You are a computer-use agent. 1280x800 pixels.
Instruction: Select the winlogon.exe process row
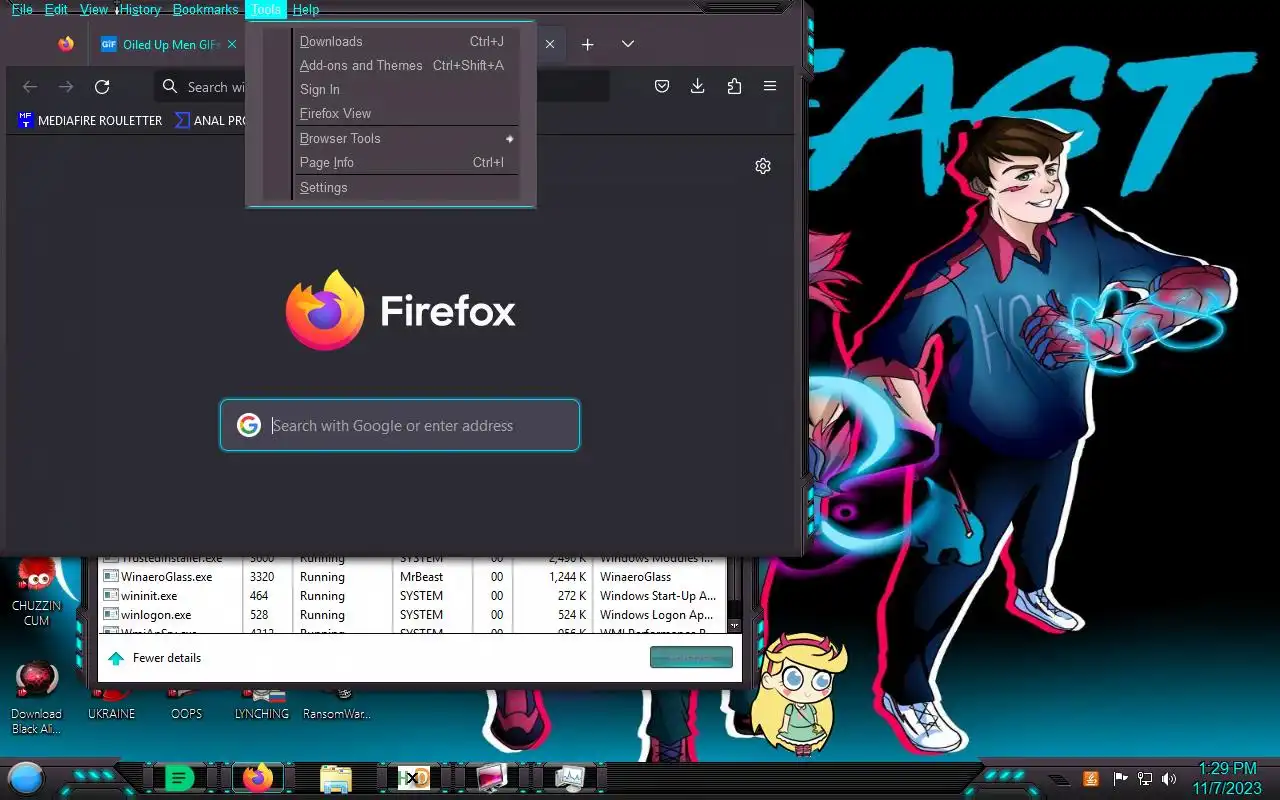click(x=412, y=615)
